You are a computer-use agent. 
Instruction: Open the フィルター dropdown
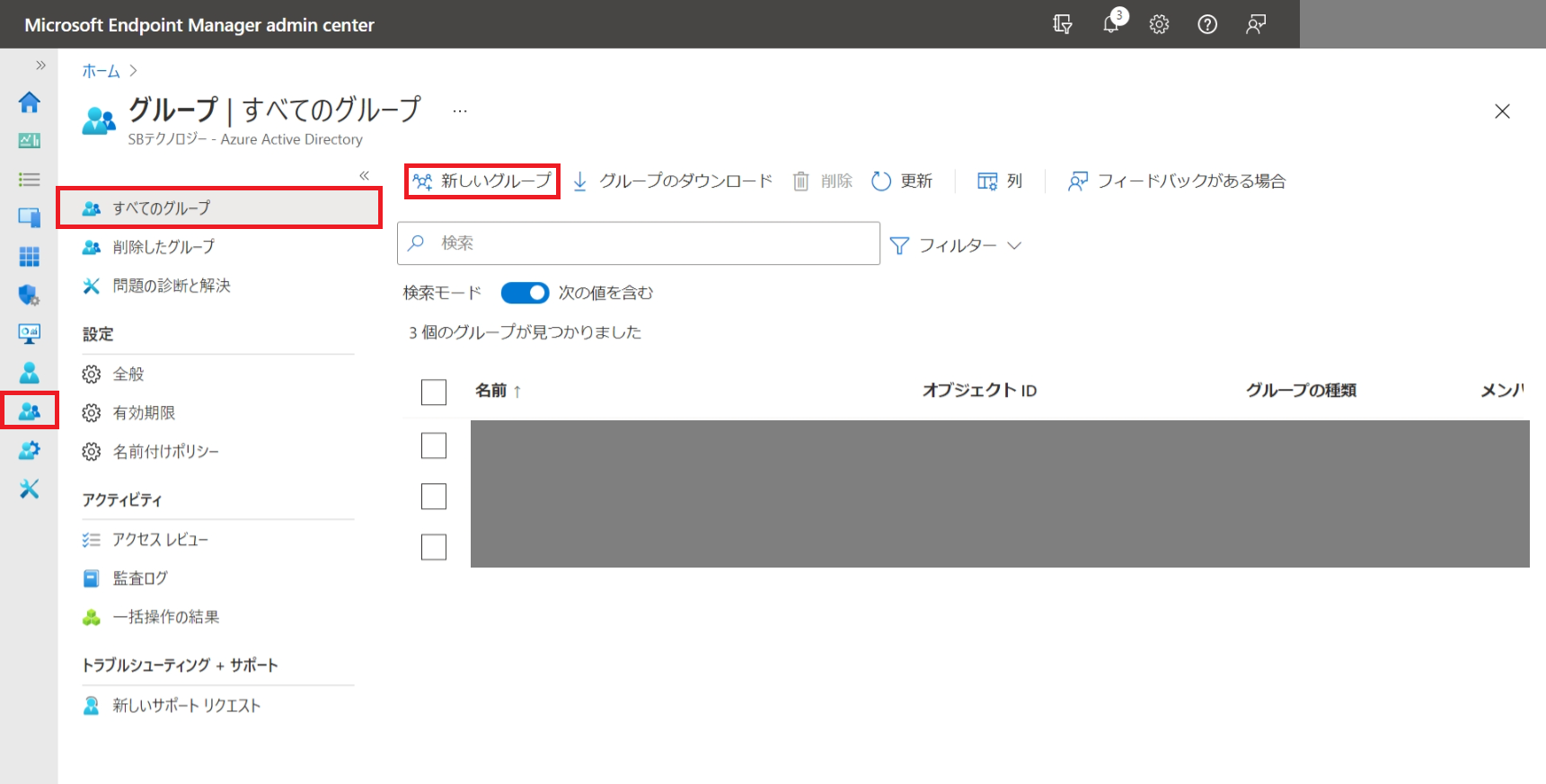[956, 245]
